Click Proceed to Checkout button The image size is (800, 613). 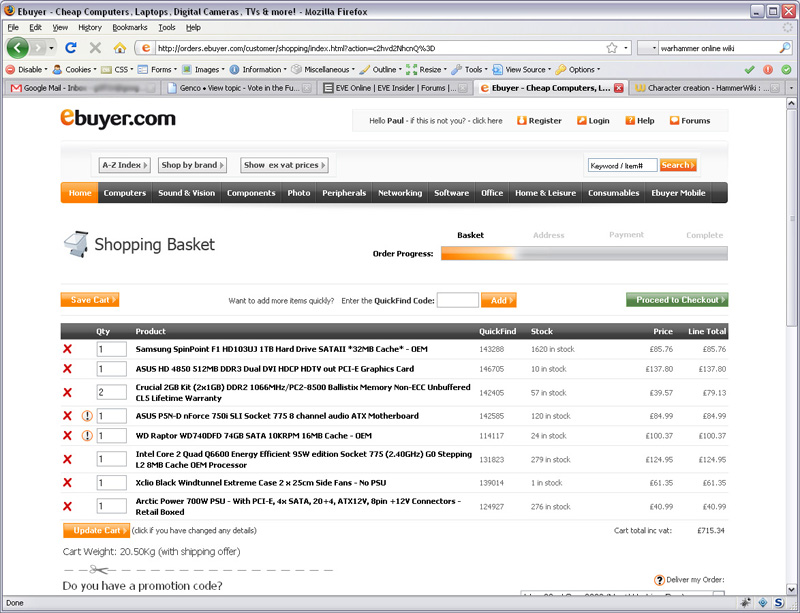pos(677,300)
